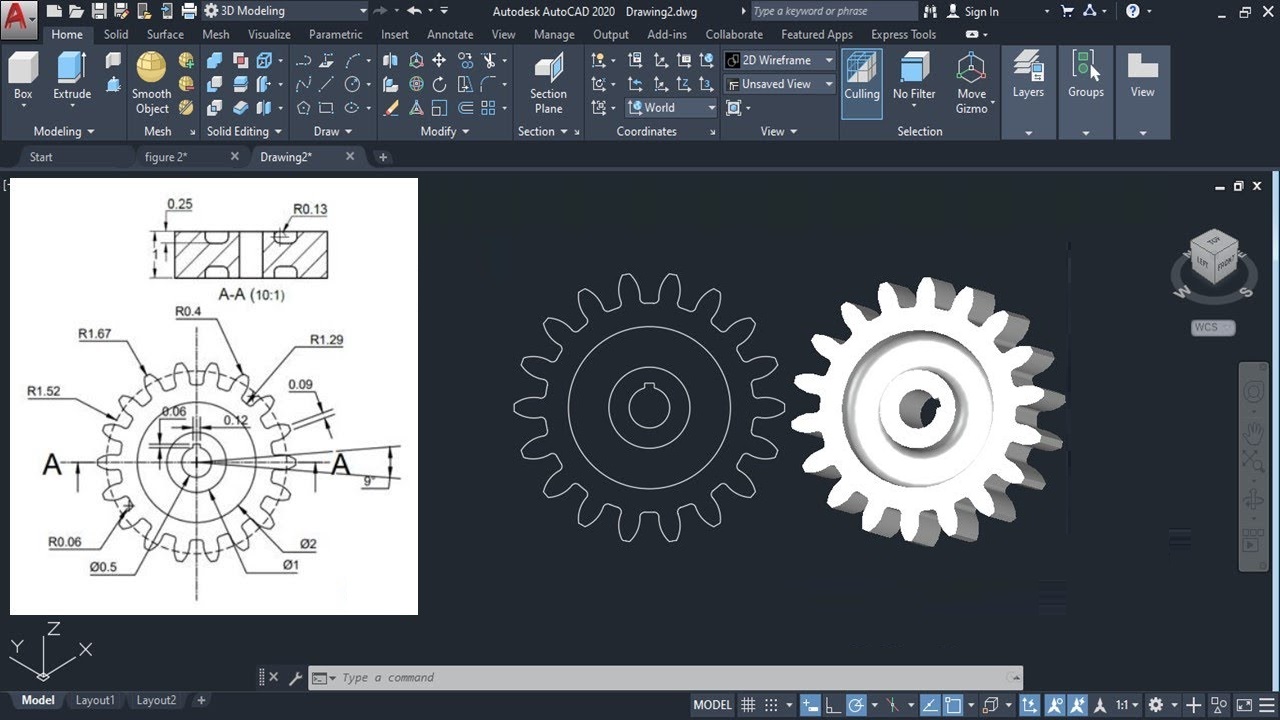The height and width of the screenshot is (720, 1280).
Task: Toggle MODEL space button in status bar
Action: pyautogui.click(x=712, y=705)
